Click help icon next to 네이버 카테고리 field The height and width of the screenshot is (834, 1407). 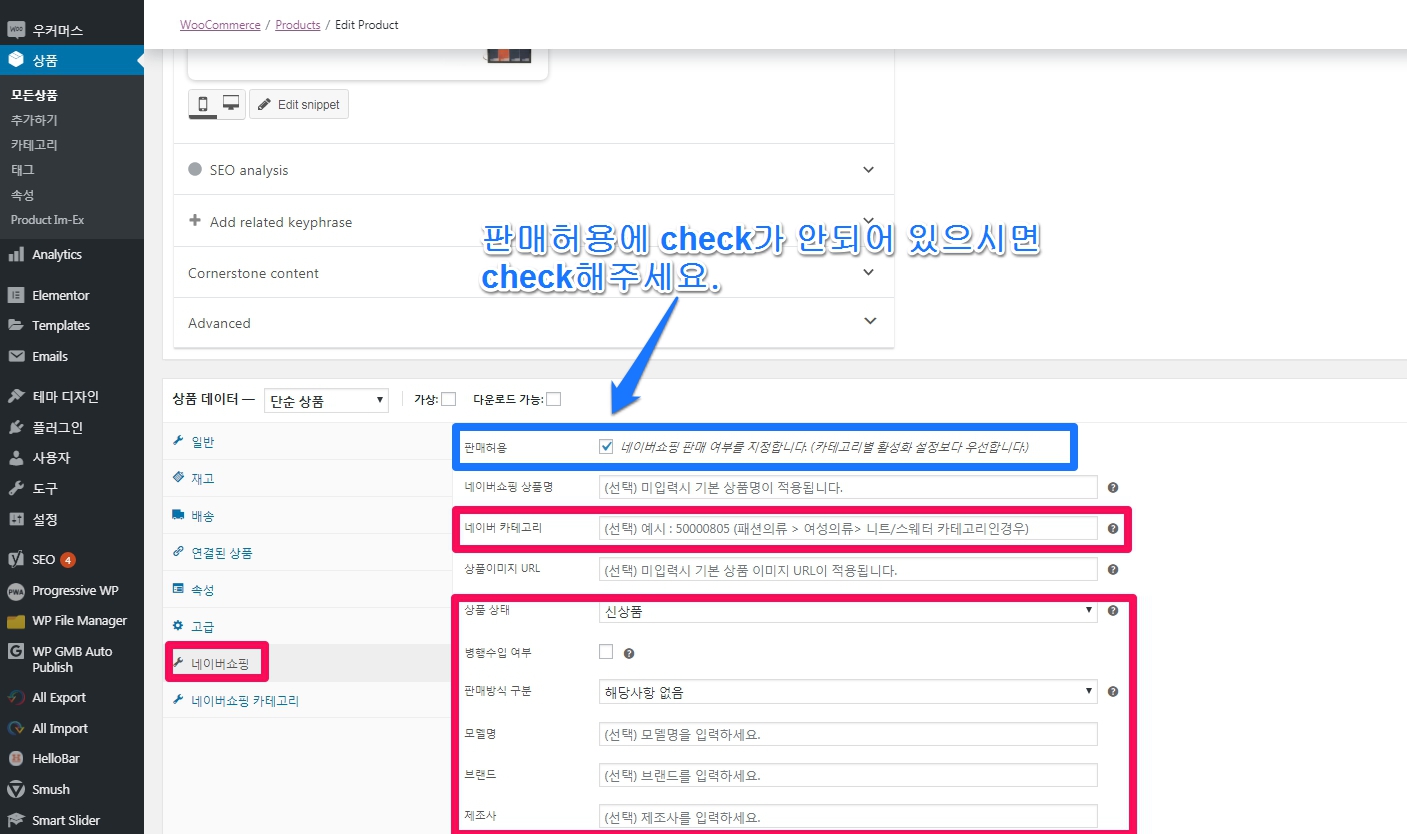point(1113,528)
